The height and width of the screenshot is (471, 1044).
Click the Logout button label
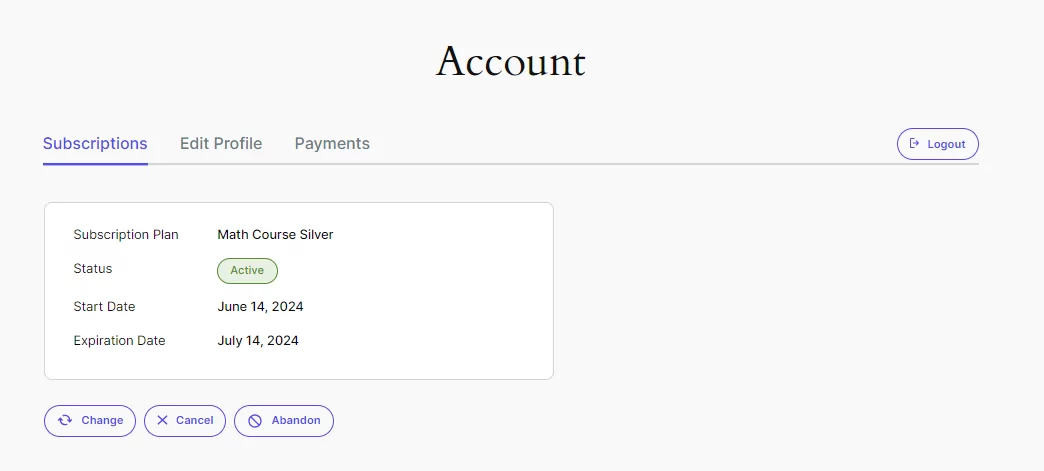coord(946,144)
